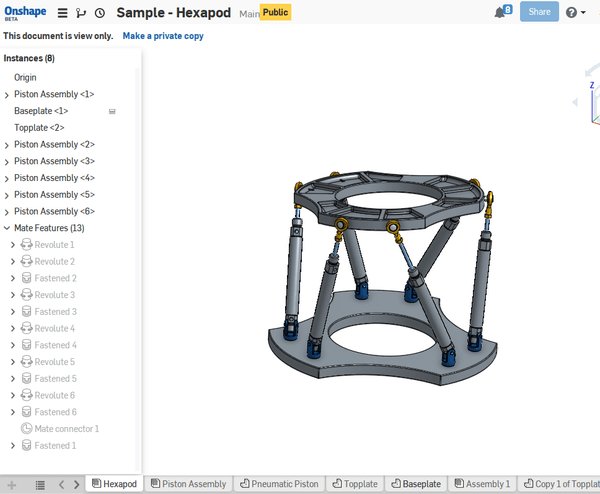Switch to the Hexapod tab
The height and width of the screenshot is (494, 600).
pyautogui.click(x=114, y=484)
